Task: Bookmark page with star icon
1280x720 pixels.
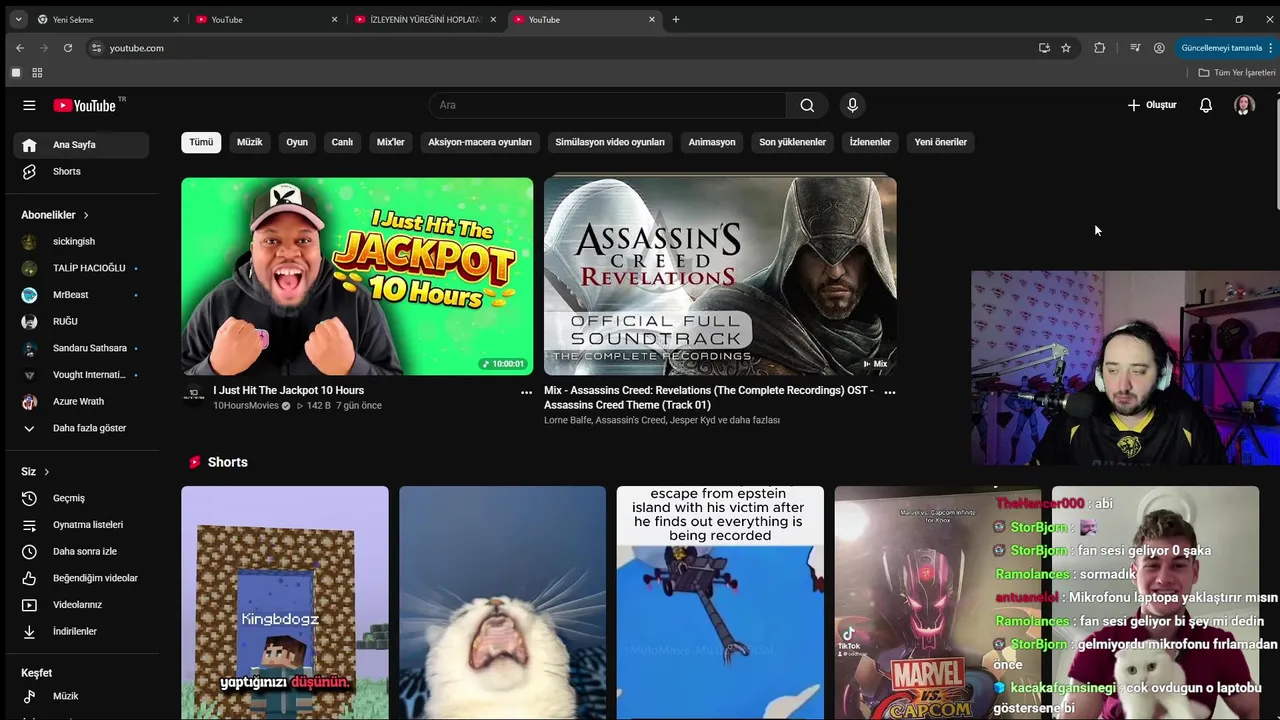Action: pyautogui.click(x=1066, y=48)
